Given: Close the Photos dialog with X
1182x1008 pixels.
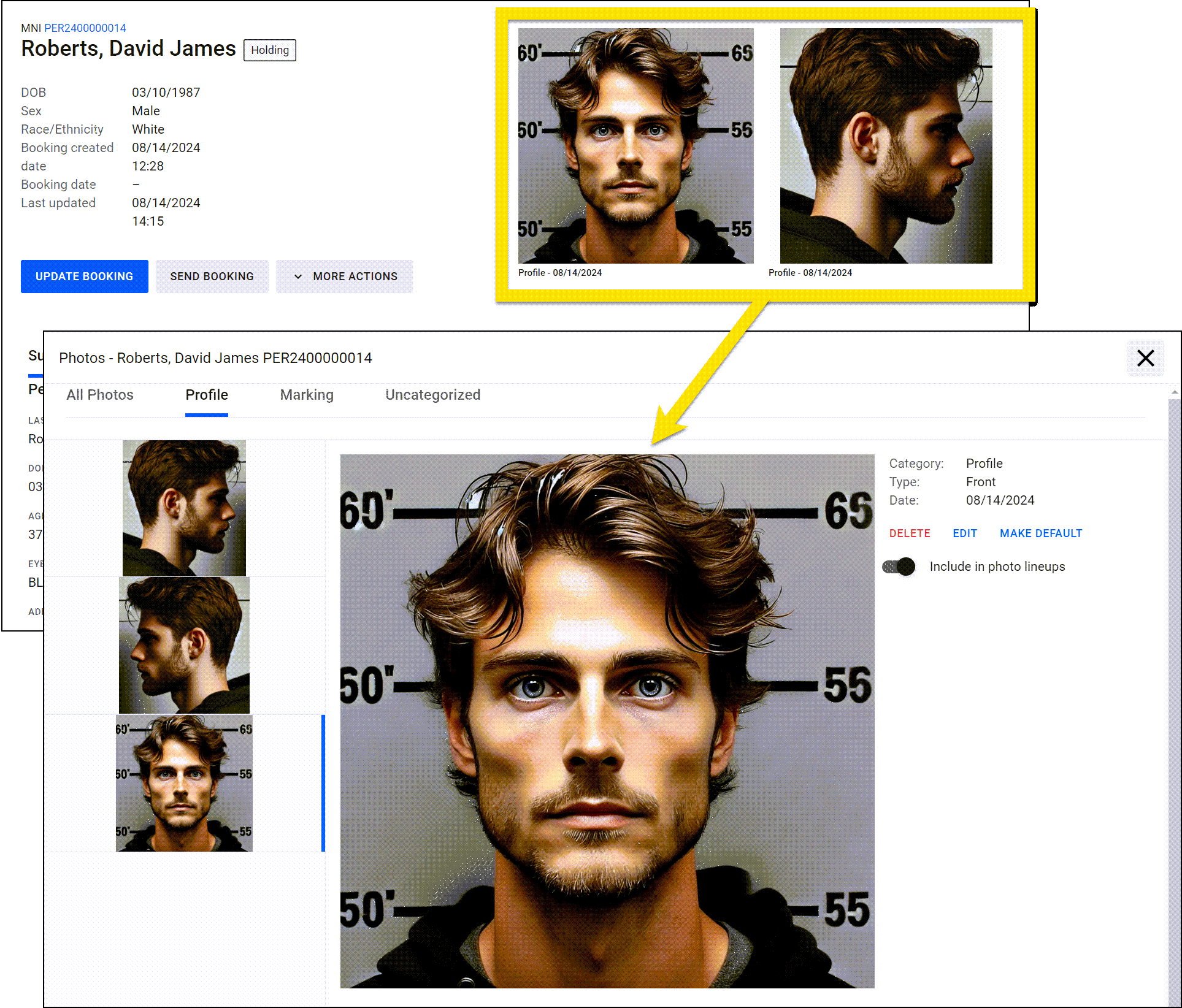Looking at the screenshot, I should coord(1145,358).
